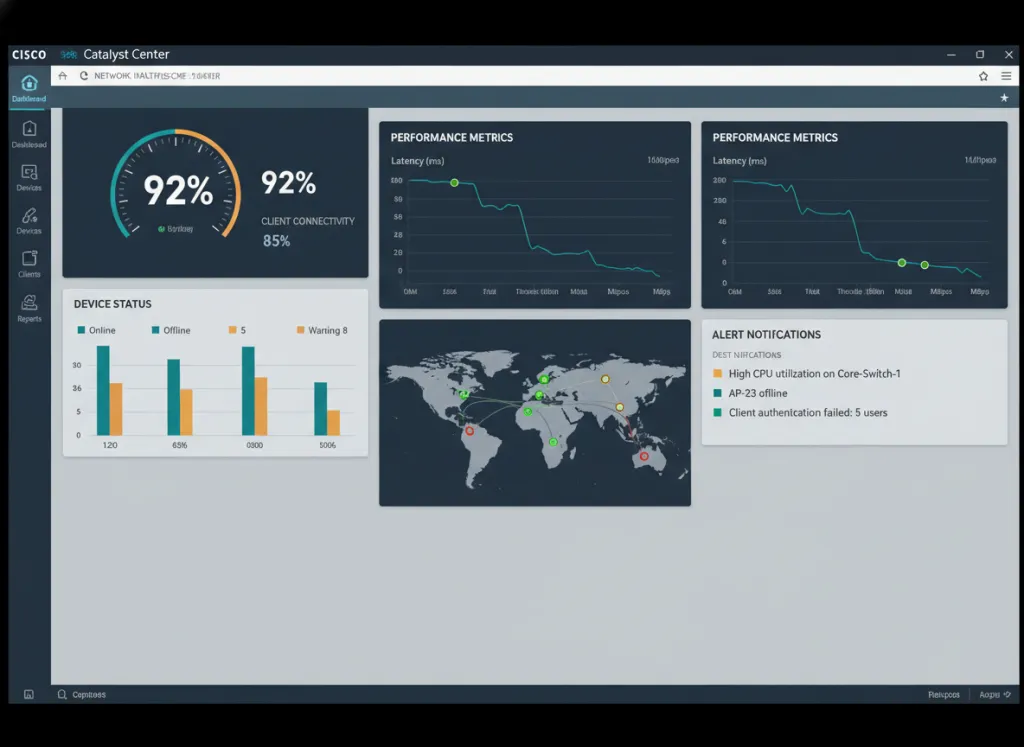The image size is (1024, 747).
Task: Click the DEST NIFCATIONS subheading
Action: point(746,355)
